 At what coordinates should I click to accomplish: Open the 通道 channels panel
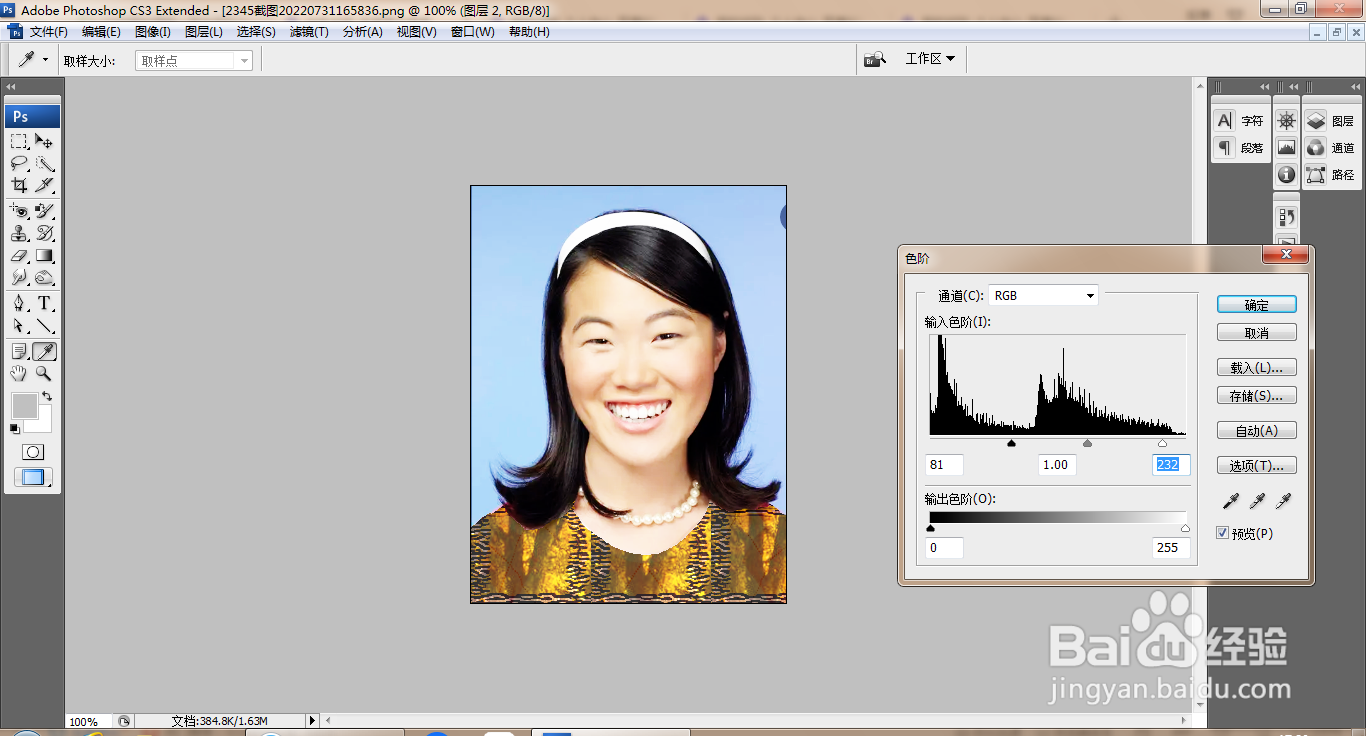(1331, 147)
